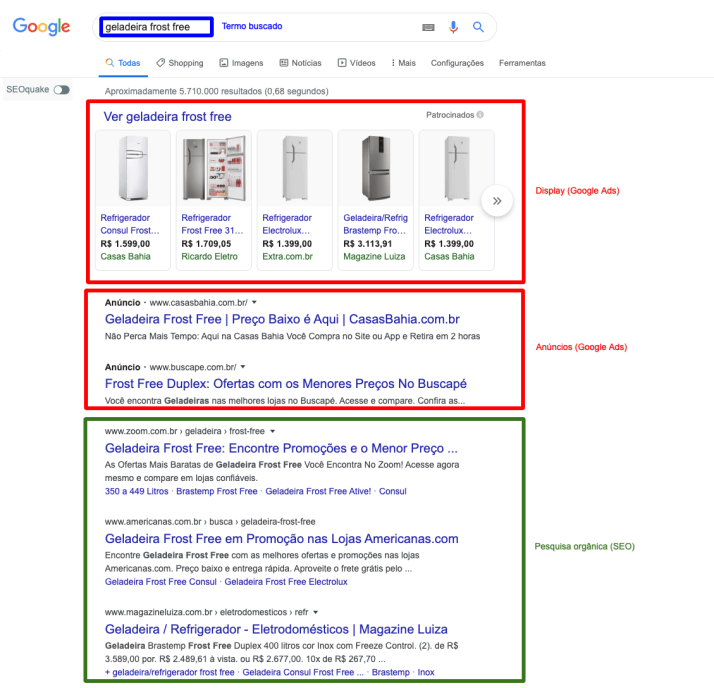The height and width of the screenshot is (688, 714).
Task: Expand dropdown arrow beside magazineluiza.com.br result
Action: point(316,612)
